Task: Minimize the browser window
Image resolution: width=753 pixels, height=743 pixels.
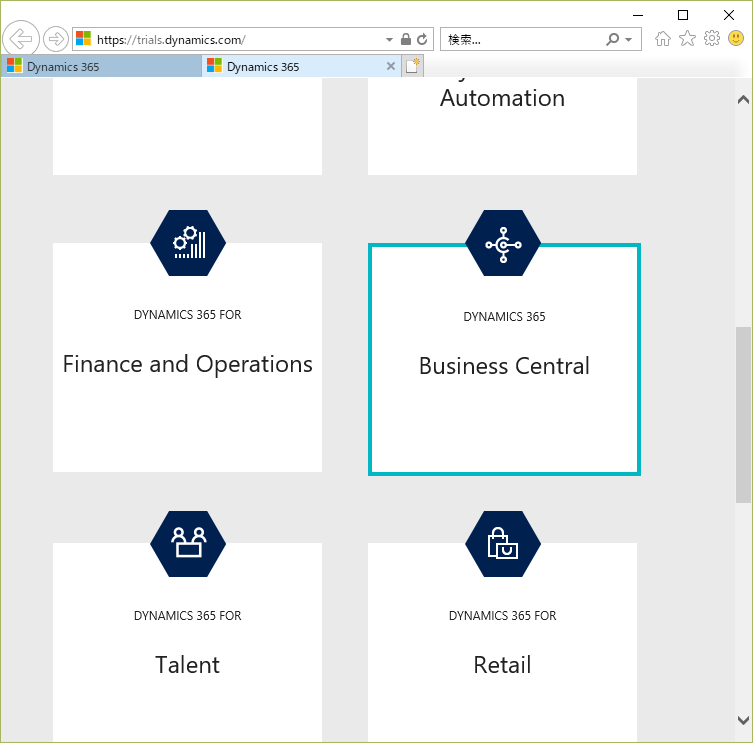Action: (x=638, y=15)
